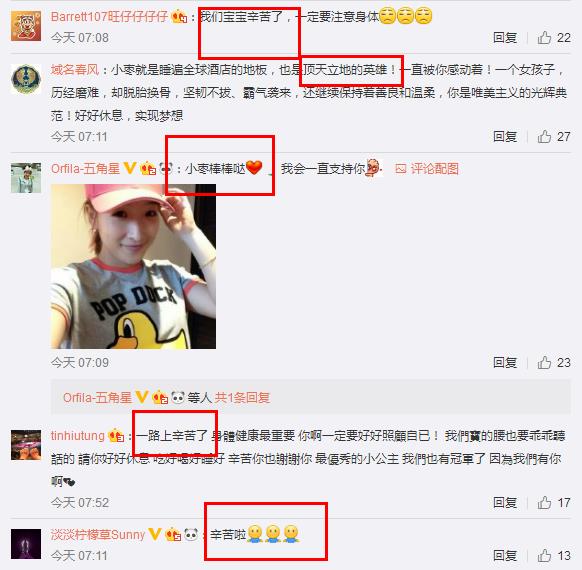582x570 pixels.
Task: Reply to 域名春风's comment posted at 07:11
Action: (x=505, y=137)
